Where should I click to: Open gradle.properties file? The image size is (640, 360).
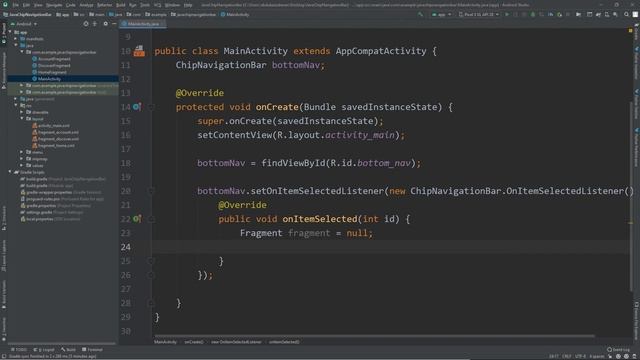[56, 205]
